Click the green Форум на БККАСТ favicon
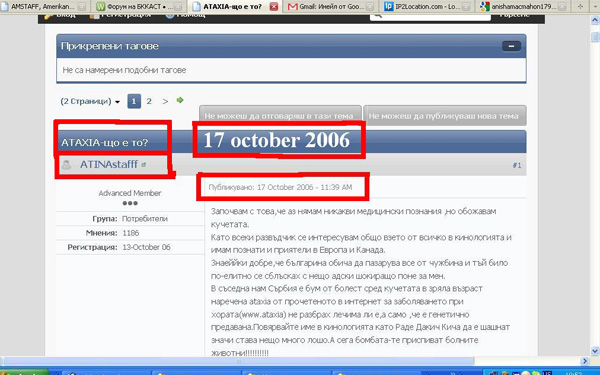The height and width of the screenshot is (375, 600). pos(100,7)
